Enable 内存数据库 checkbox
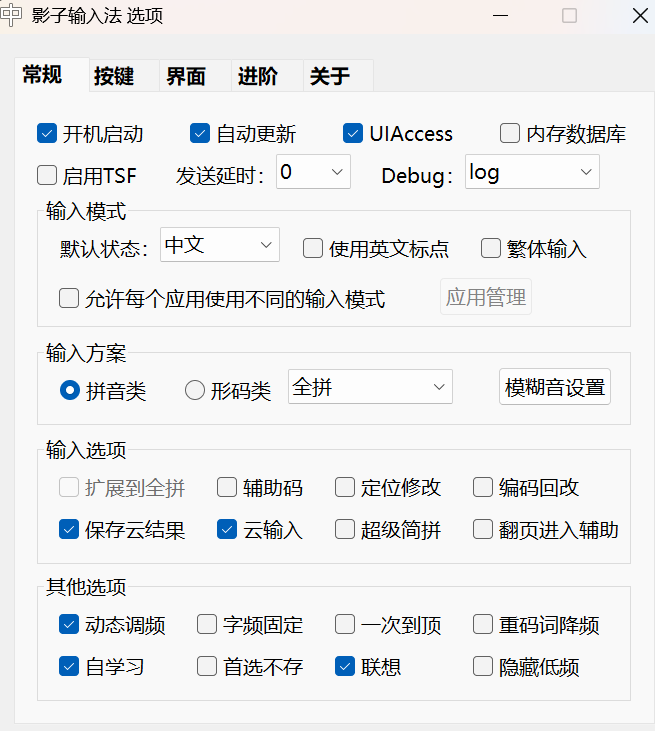Image resolution: width=655 pixels, height=731 pixels. [x=510, y=133]
